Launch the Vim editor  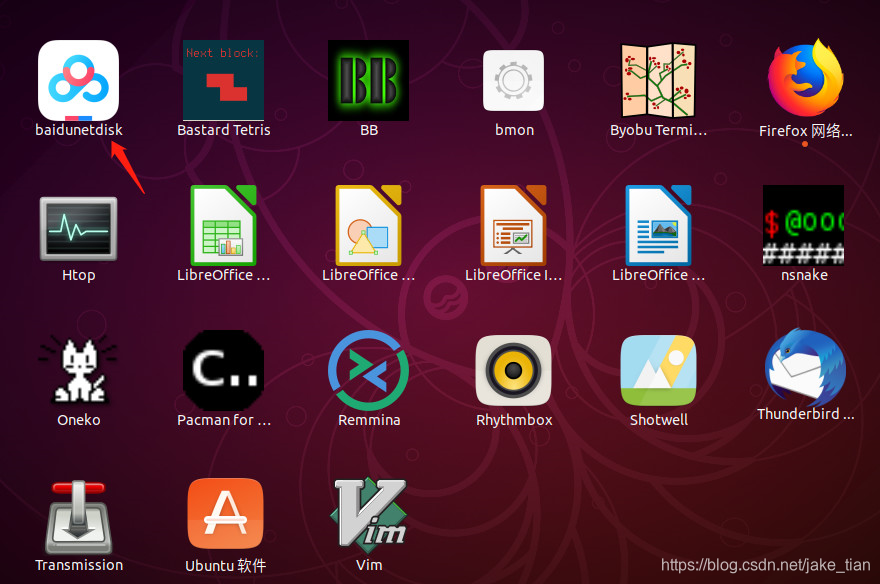pyautogui.click(x=370, y=513)
